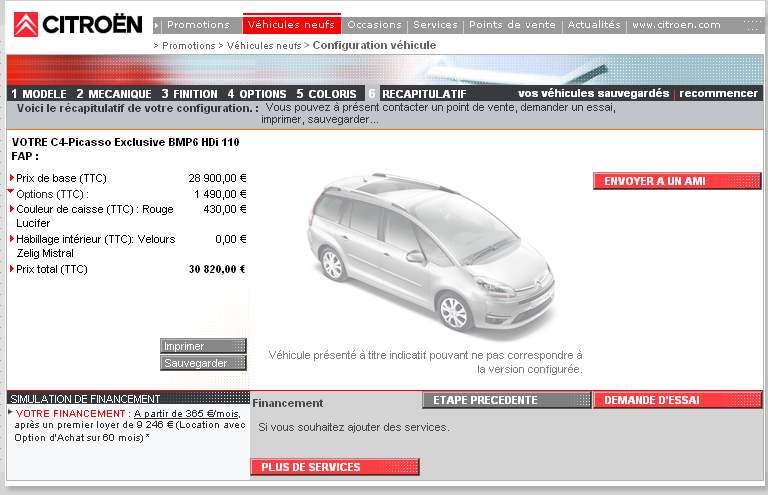768x495 pixels.
Task: Open the Actualités tab
Action: (594, 24)
